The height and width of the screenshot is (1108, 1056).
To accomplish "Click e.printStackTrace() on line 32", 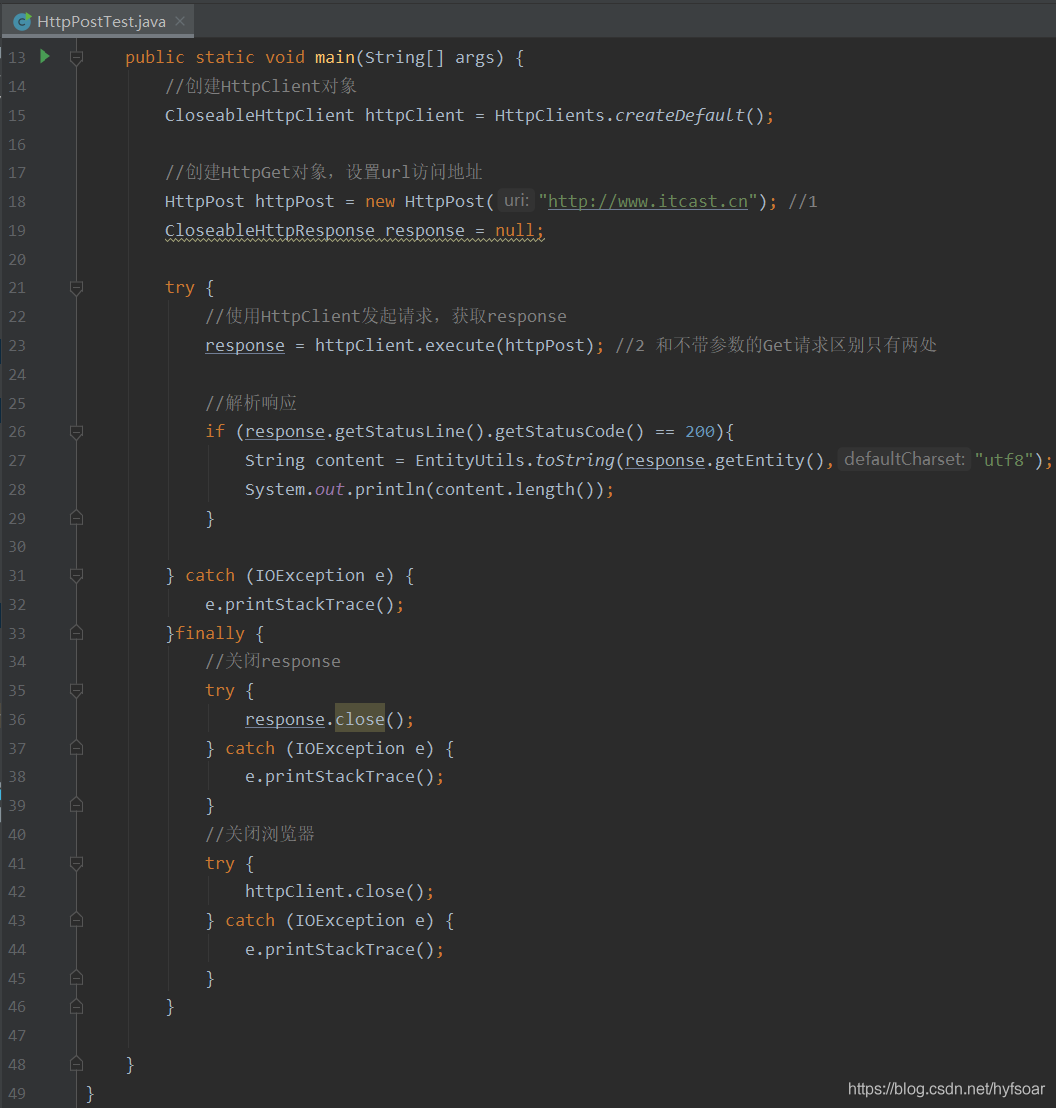I will pos(300,605).
